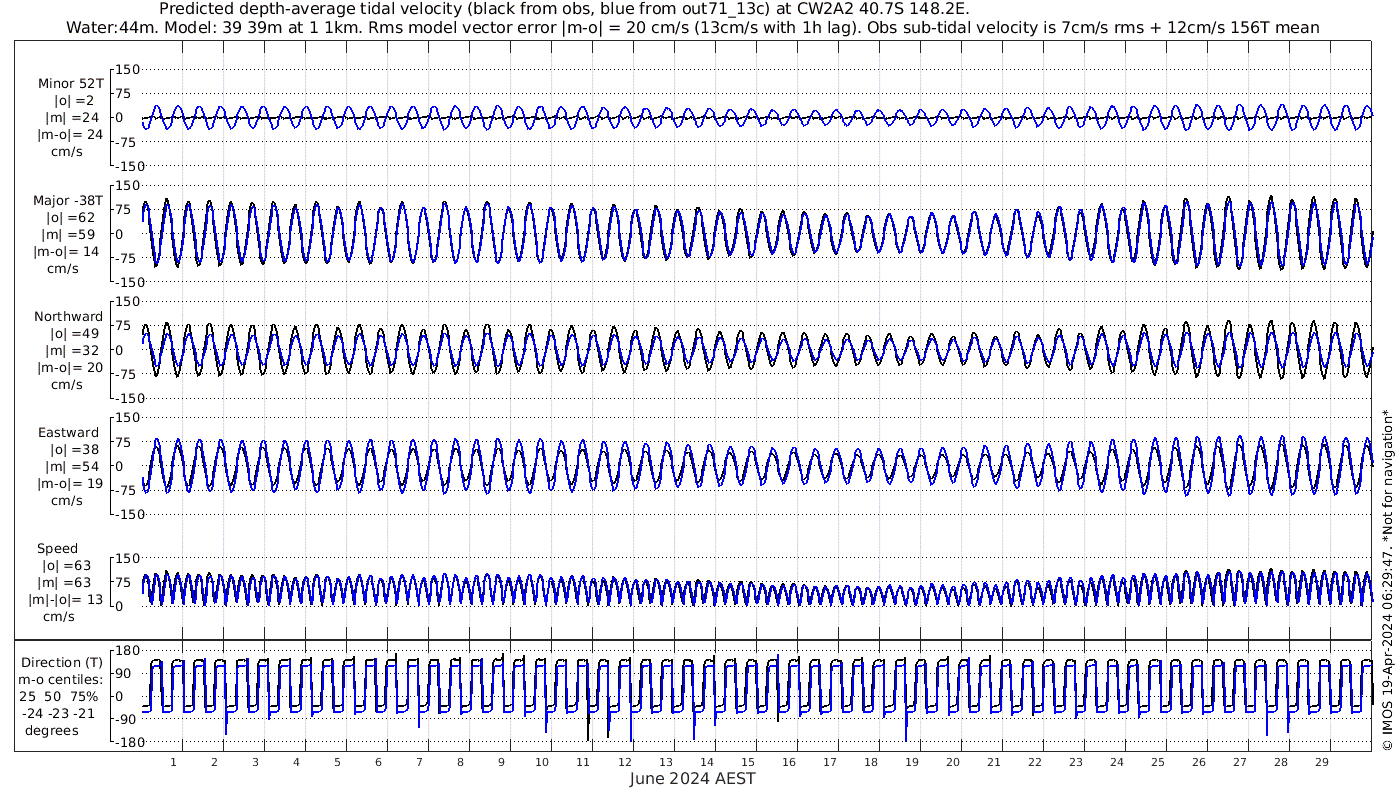This screenshot has height=800, width=1400.
Task: Click day '1' on the date axis
Action: tap(173, 762)
